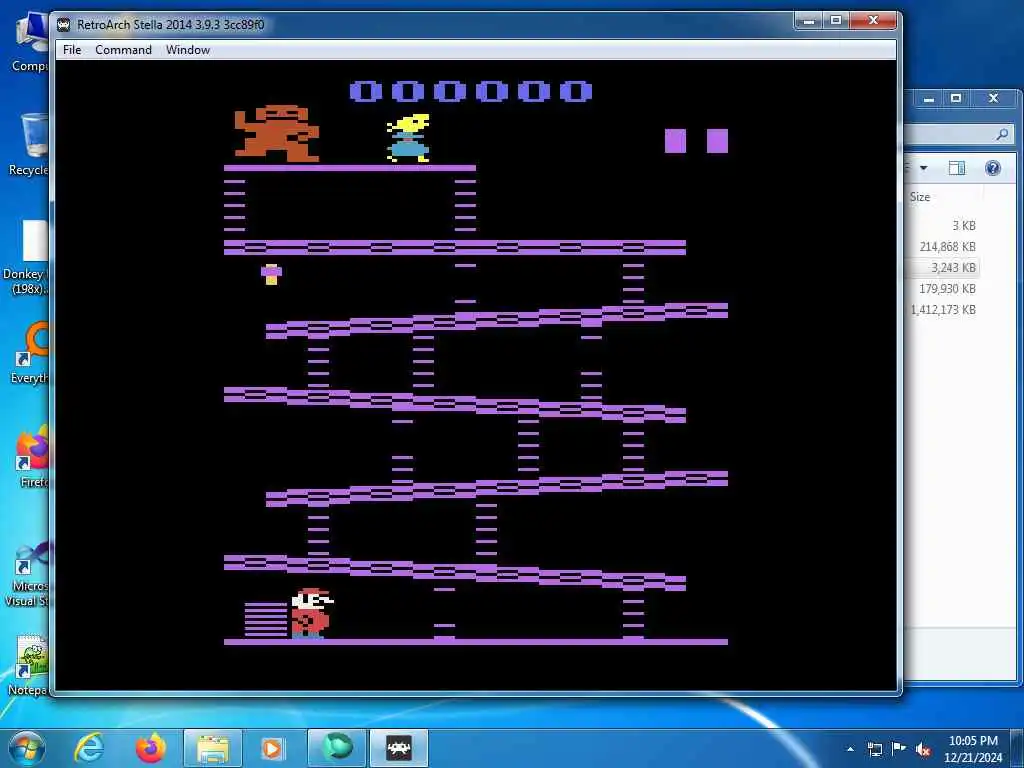Click the Donkey Kong ape sprite

coord(277,133)
